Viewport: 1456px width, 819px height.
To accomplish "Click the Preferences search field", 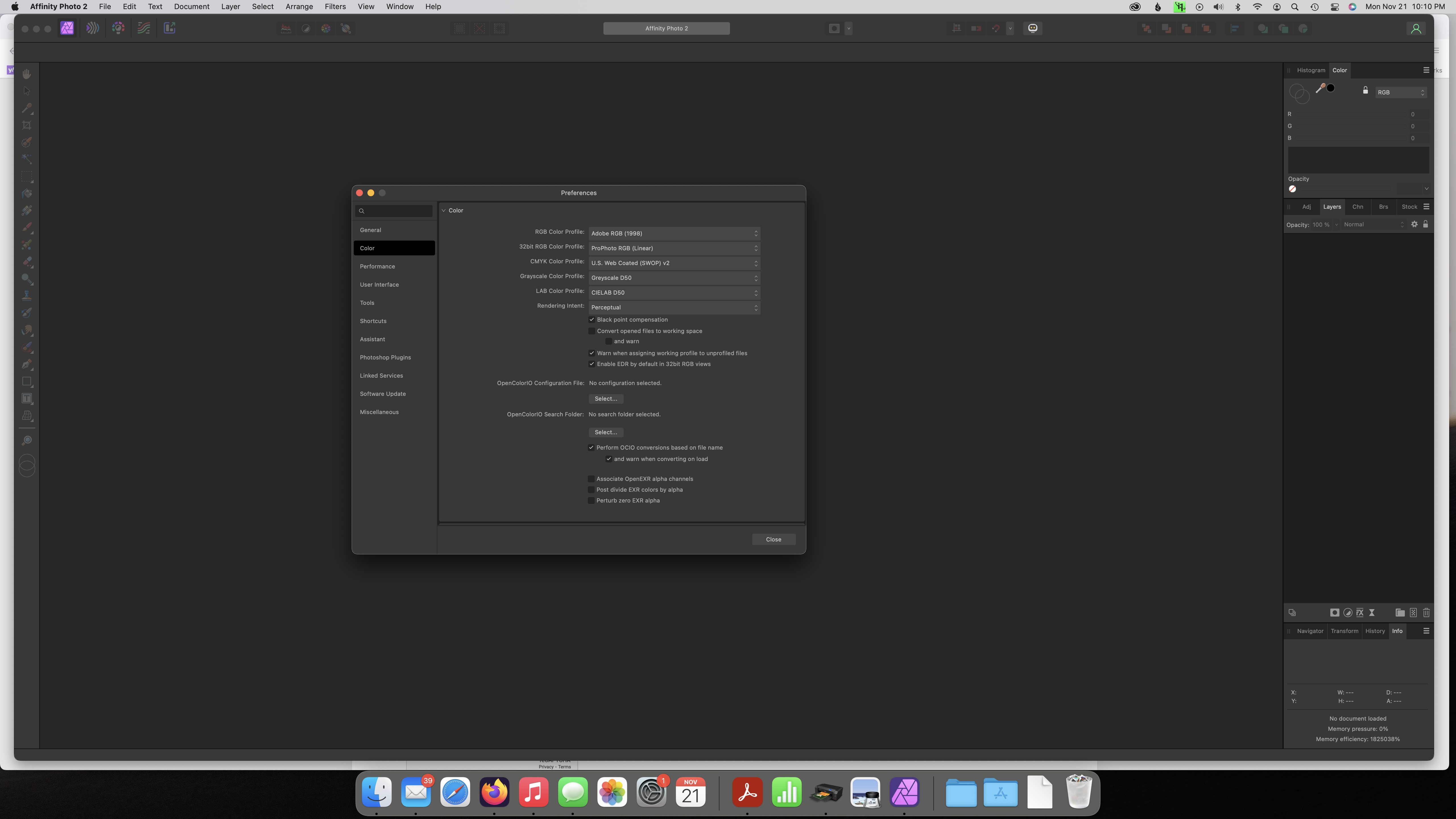I will click(x=394, y=211).
